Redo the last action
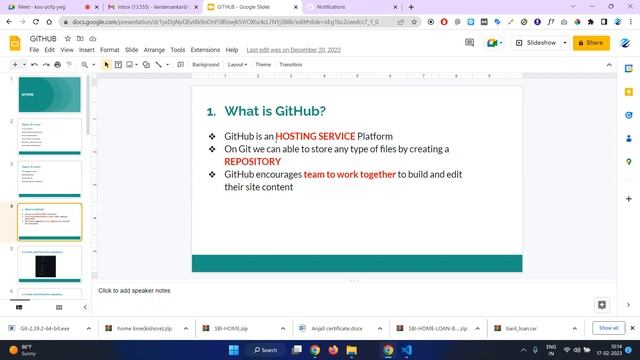This screenshot has width=640, height=360. click(46, 64)
